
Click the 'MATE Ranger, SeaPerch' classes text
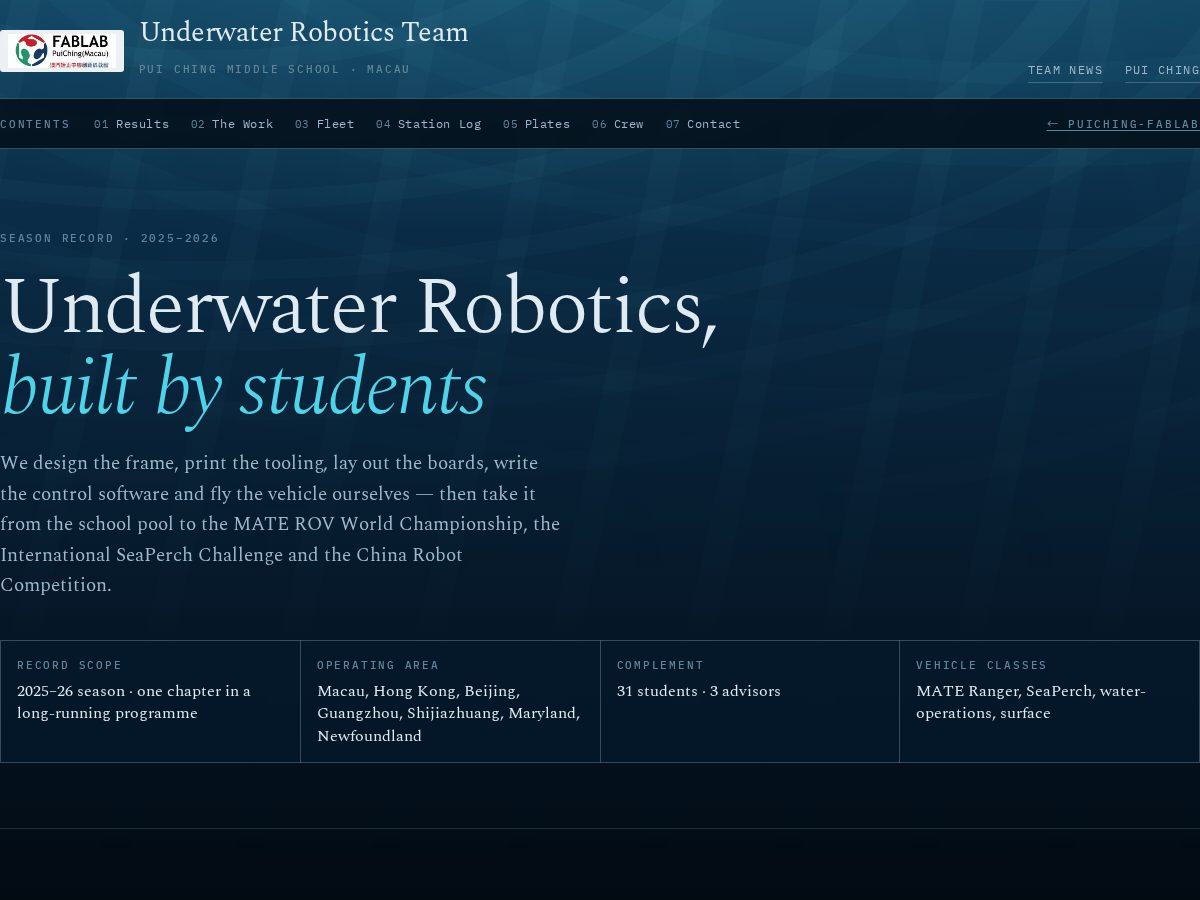coord(1031,702)
